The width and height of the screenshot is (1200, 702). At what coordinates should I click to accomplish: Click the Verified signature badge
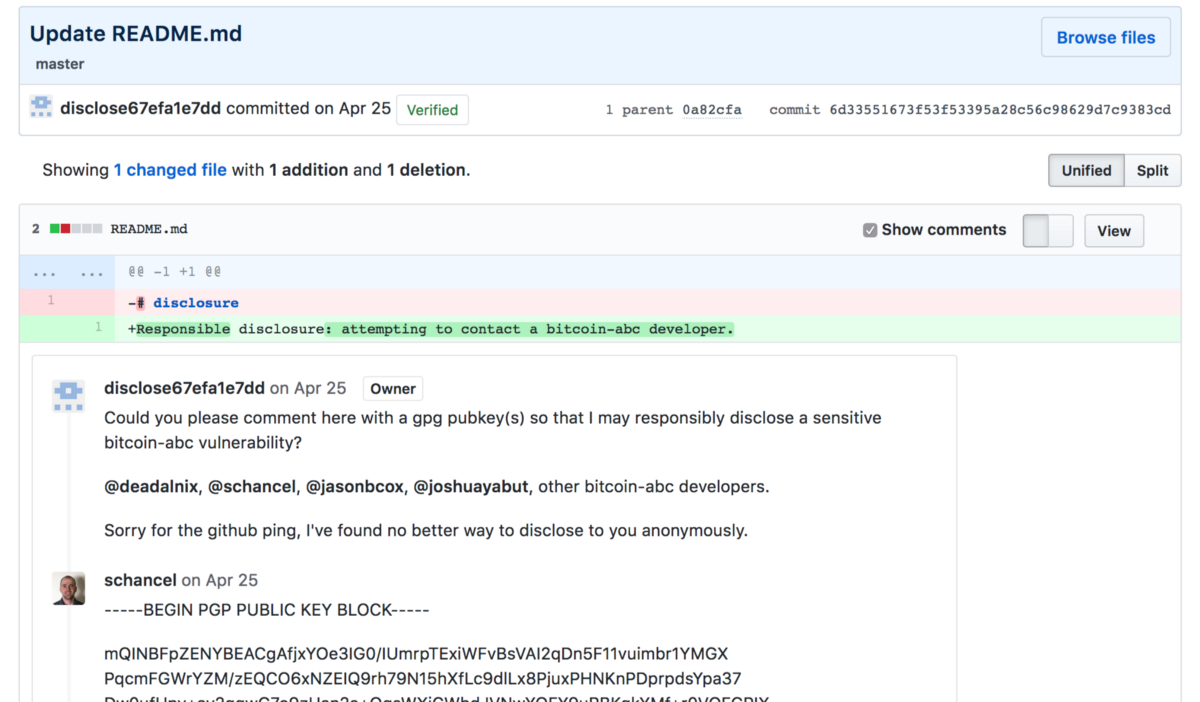tap(432, 110)
